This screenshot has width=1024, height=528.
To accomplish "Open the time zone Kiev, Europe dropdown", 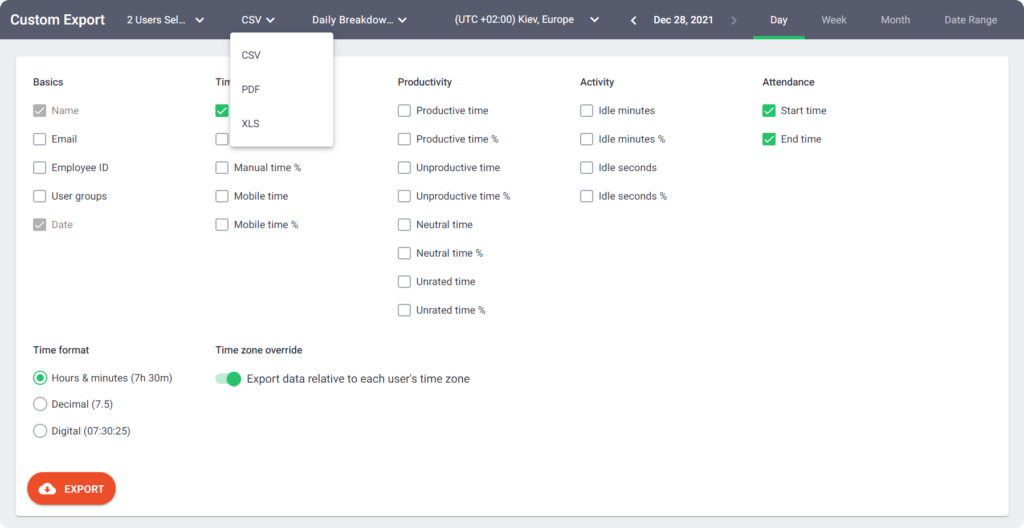I will (526, 20).
